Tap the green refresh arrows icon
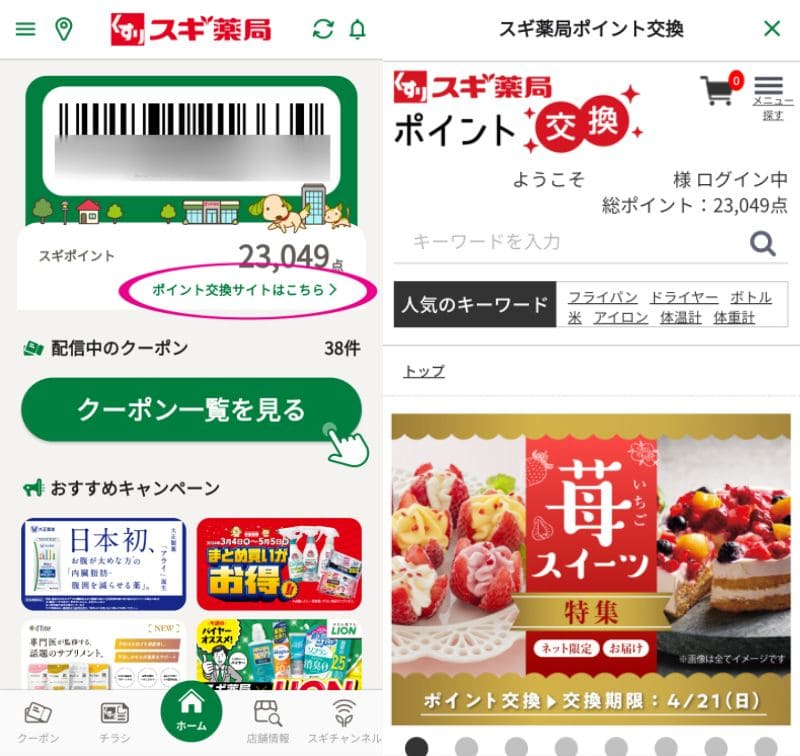This screenshot has height=756, width=800. [x=323, y=29]
